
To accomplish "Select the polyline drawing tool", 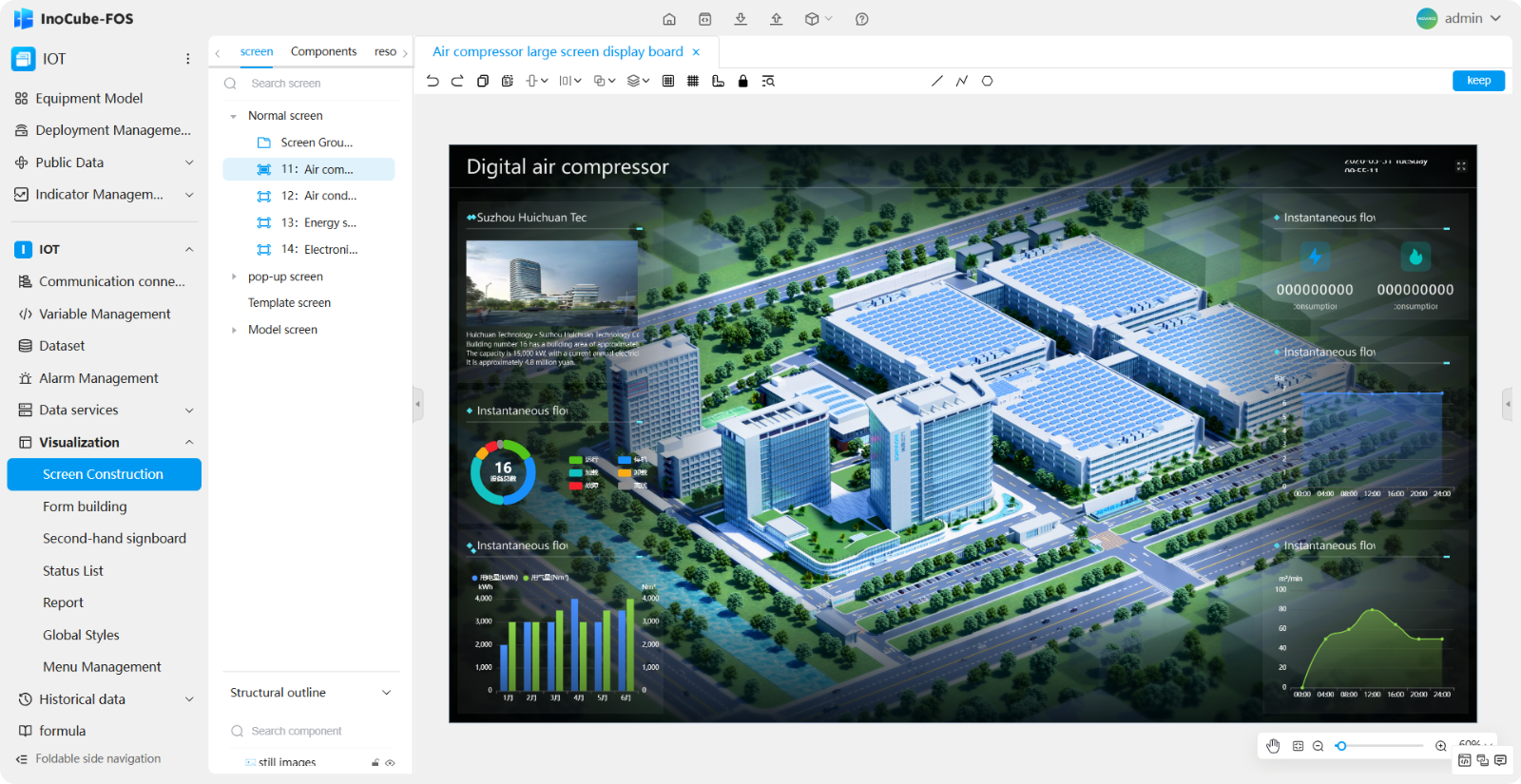I will pos(962,81).
